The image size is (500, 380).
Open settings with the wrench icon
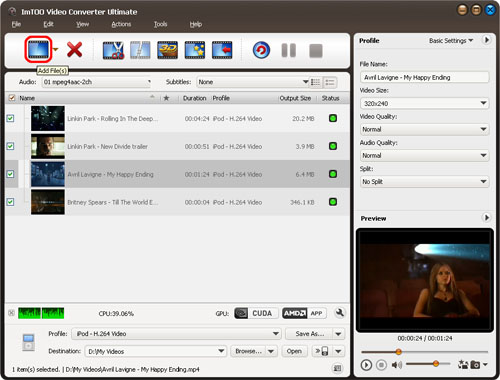point(340,313)
